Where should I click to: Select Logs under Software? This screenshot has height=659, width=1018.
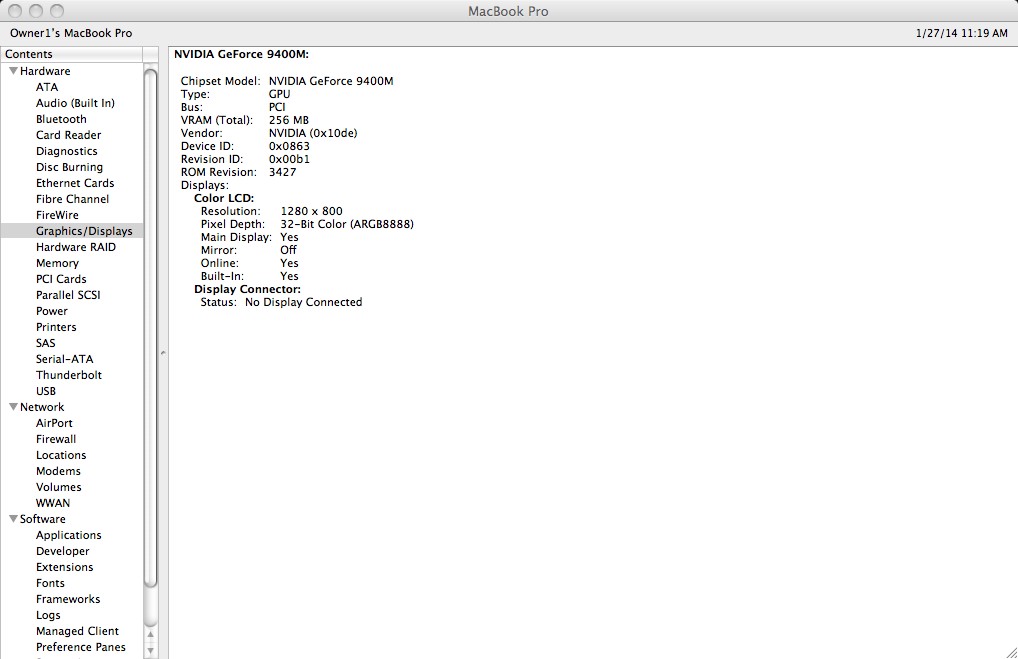point(48,615)
